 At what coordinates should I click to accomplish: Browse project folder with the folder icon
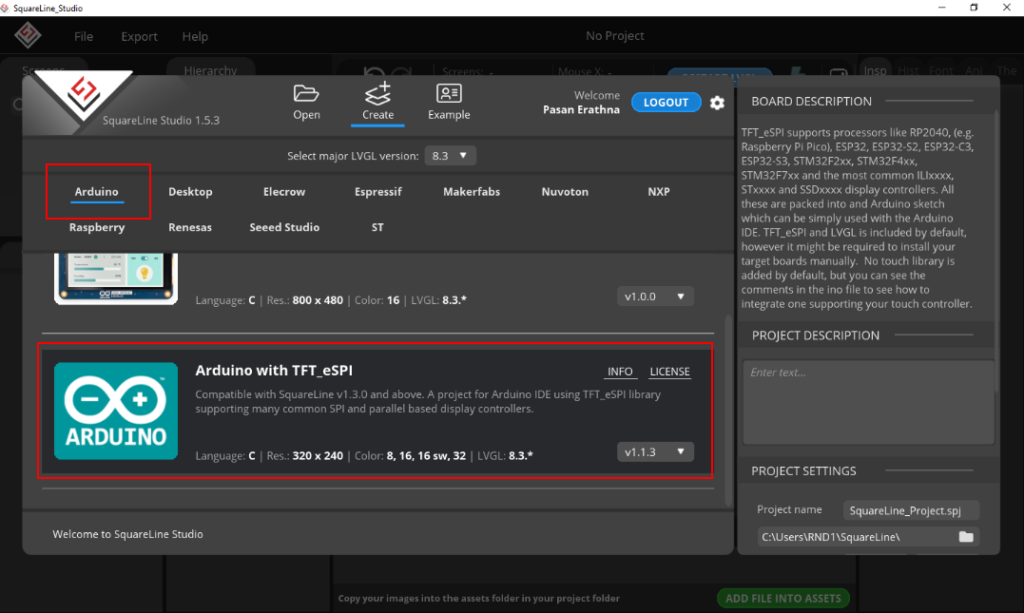click(966, 537)
